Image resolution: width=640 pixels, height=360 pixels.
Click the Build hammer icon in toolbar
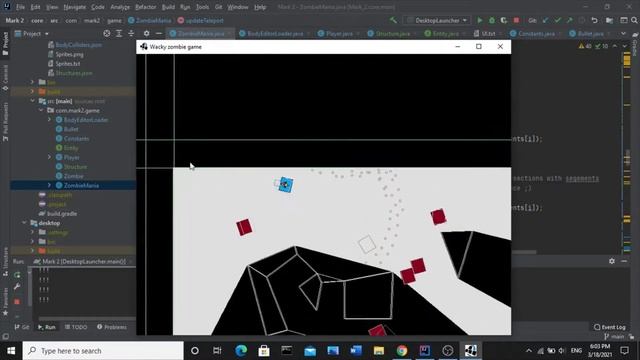click(x=393, y=20)
